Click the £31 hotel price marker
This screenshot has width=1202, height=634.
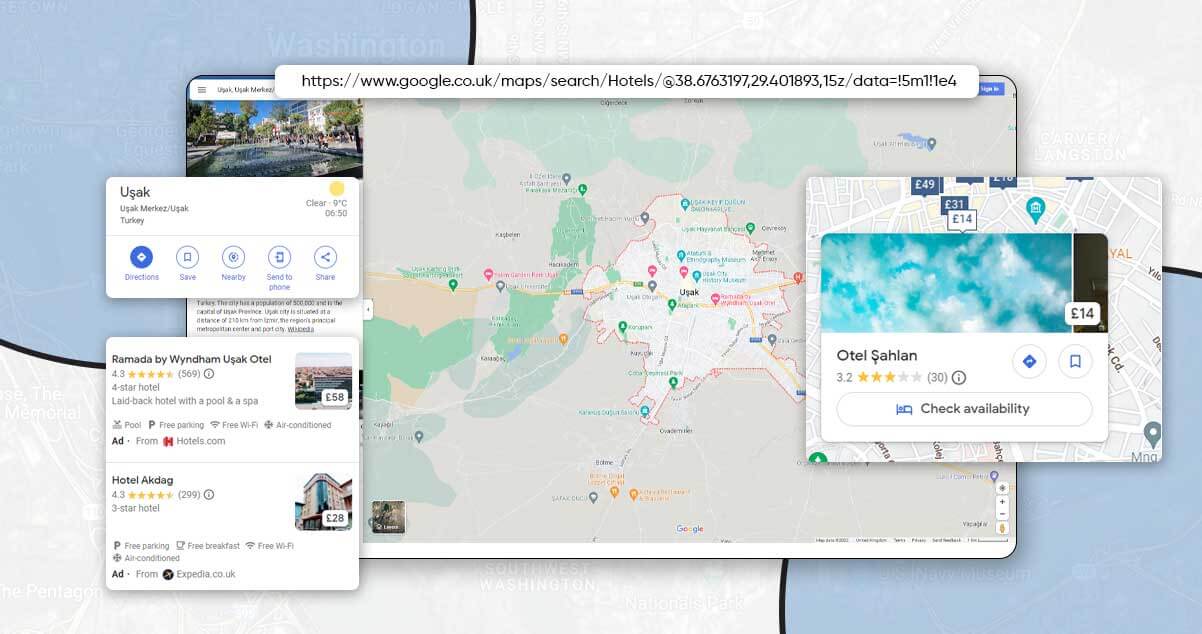pos(954,205)
